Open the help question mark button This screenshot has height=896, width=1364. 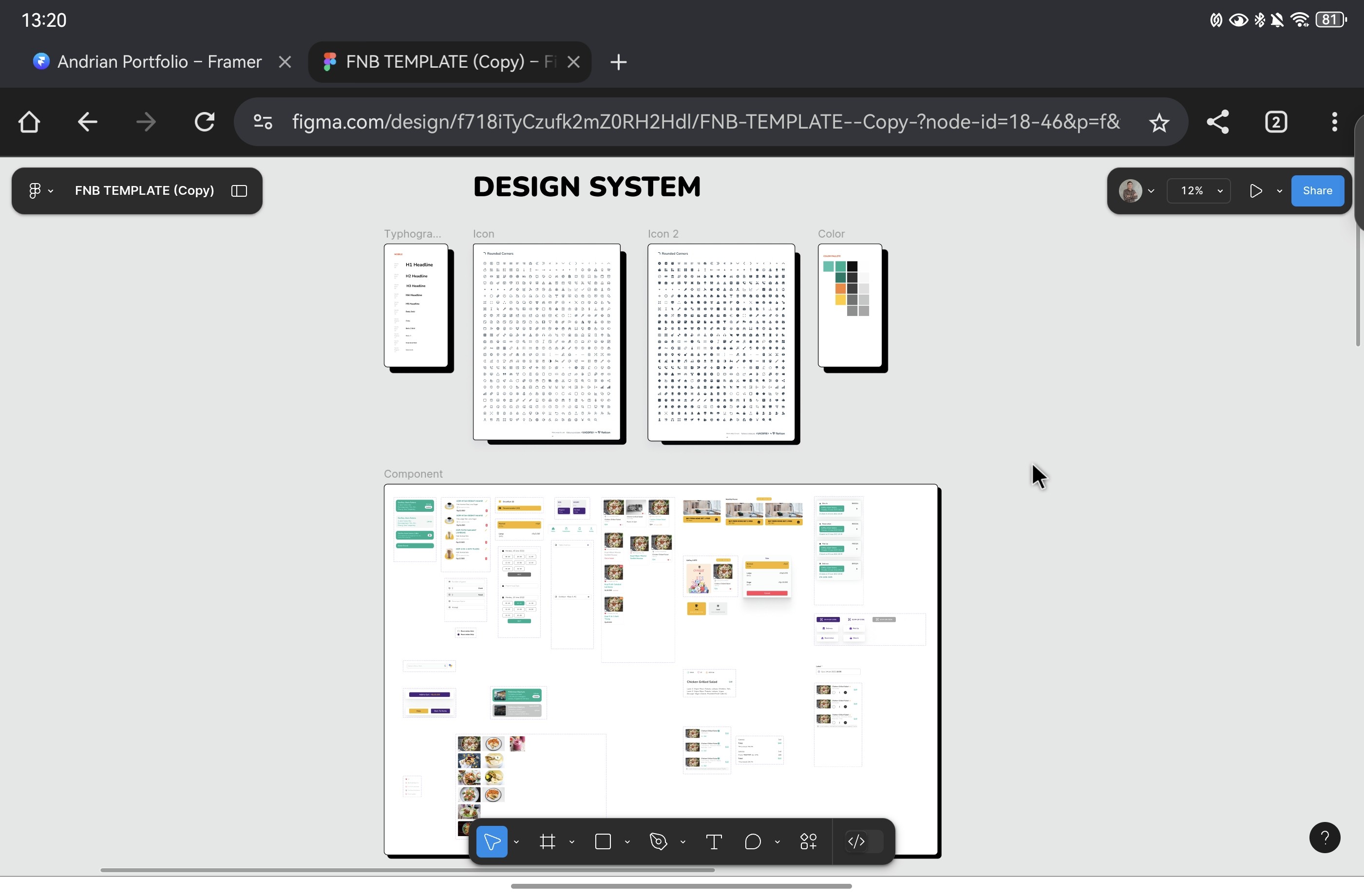(x=1325, y=838)
